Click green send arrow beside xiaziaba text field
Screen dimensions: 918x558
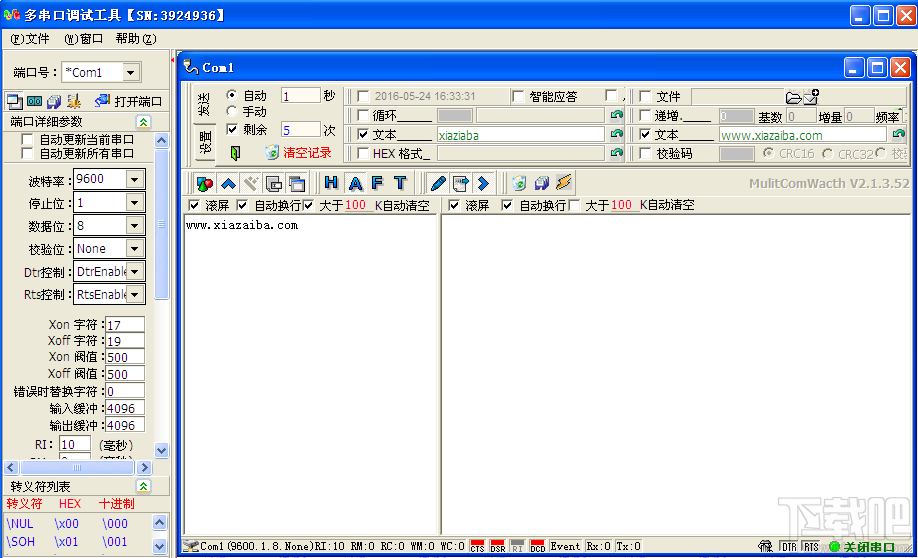click(x=616, y=134)
